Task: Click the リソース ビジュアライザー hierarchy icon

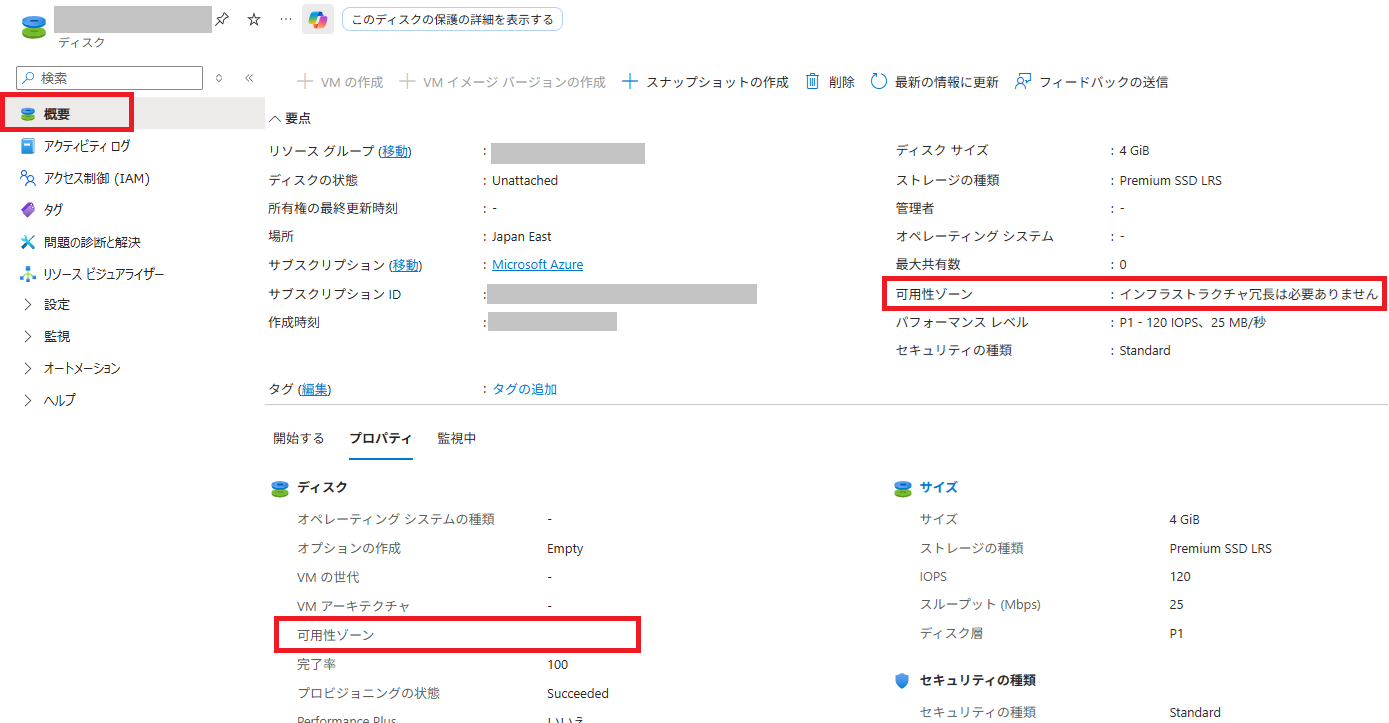Action: click(28, 274)
